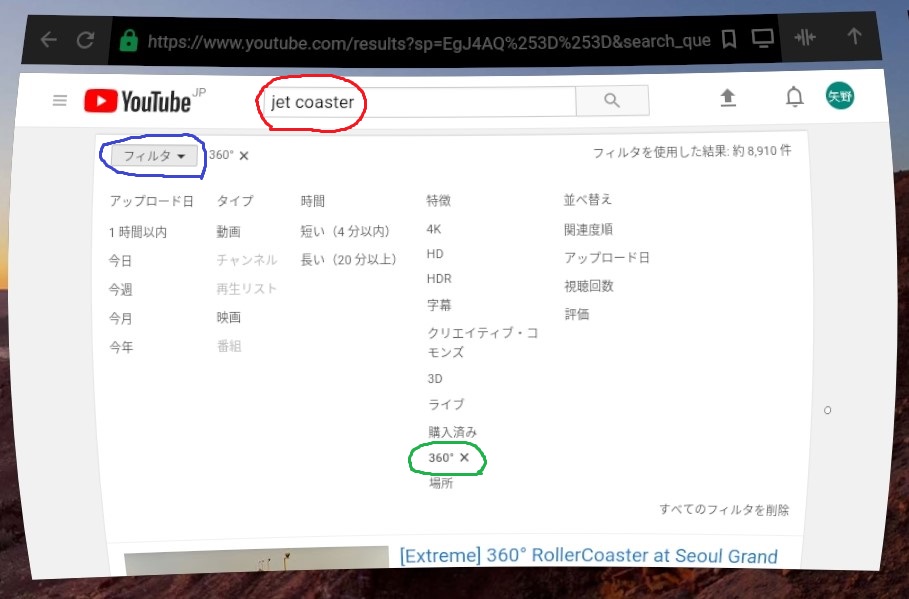This screenshot has height=599, width=909.
Task: Click the green padlock security icon
Action: tap(128, 41)
